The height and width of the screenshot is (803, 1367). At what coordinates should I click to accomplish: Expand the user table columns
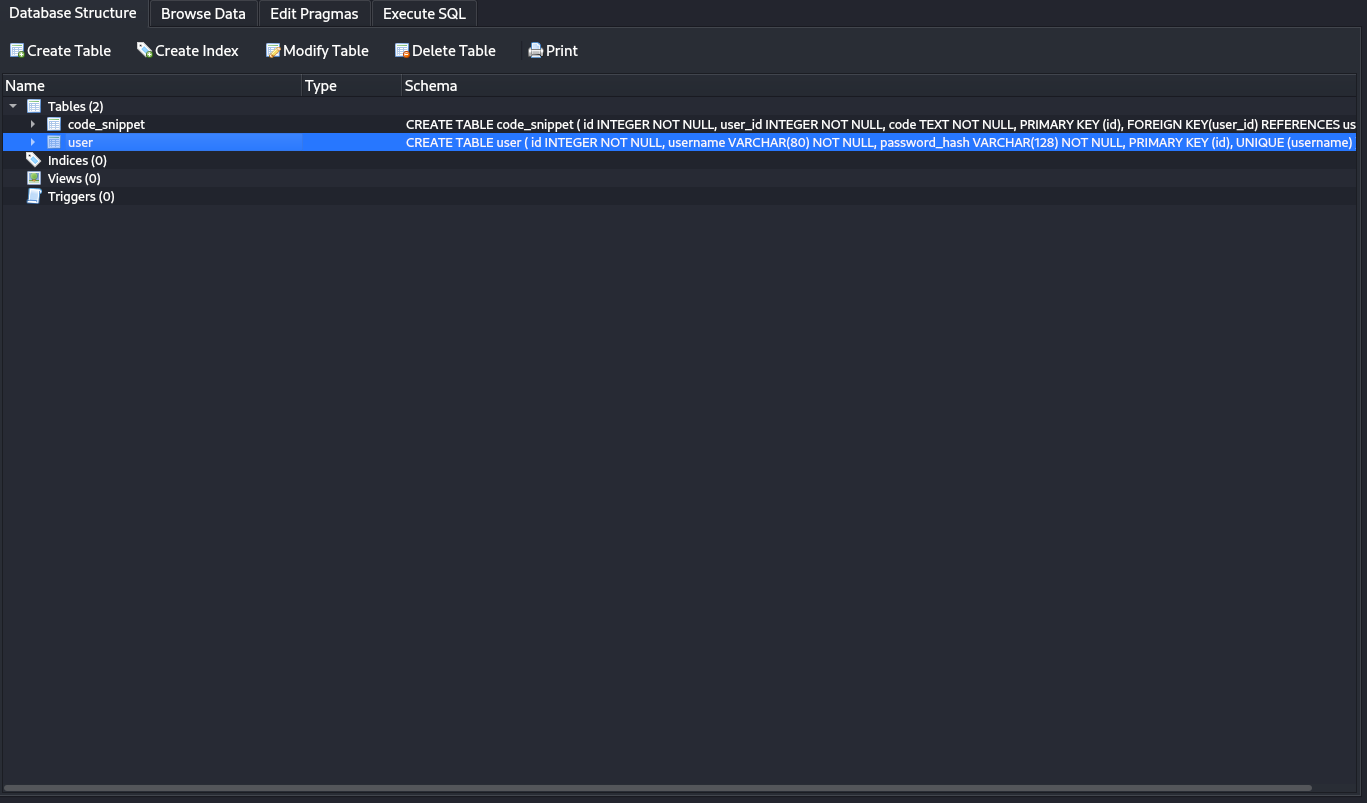[33, 142]
